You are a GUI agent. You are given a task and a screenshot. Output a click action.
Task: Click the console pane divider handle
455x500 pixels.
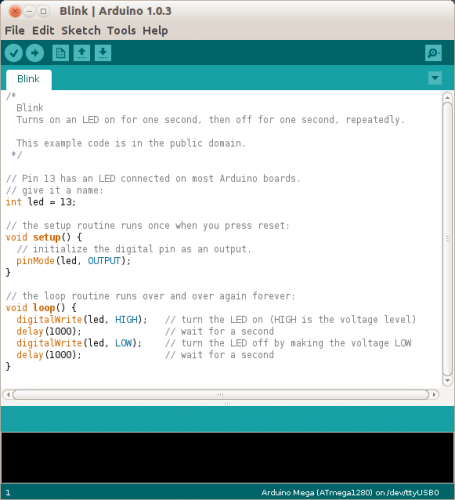227,403
